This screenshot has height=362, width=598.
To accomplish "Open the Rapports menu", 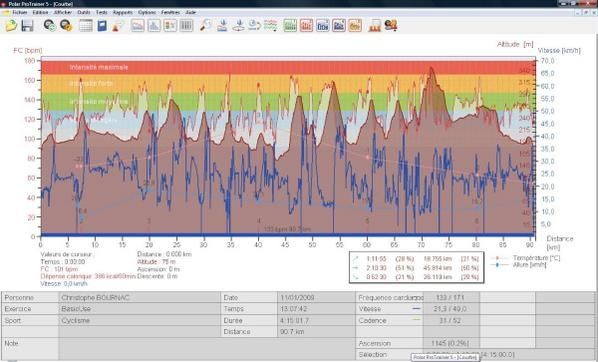I will coord(123,12).
